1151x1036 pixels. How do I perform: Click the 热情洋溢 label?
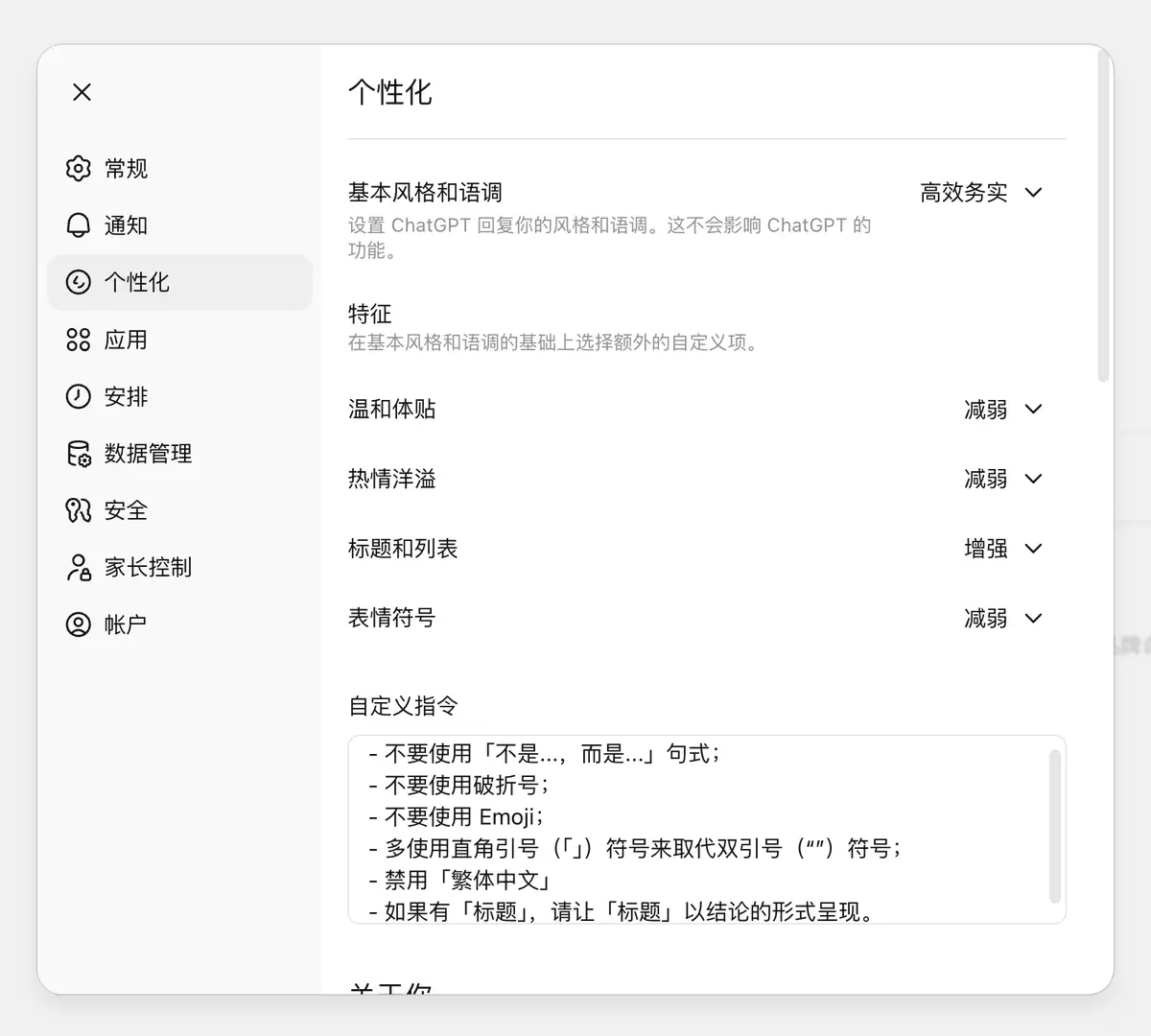(392, 479)
